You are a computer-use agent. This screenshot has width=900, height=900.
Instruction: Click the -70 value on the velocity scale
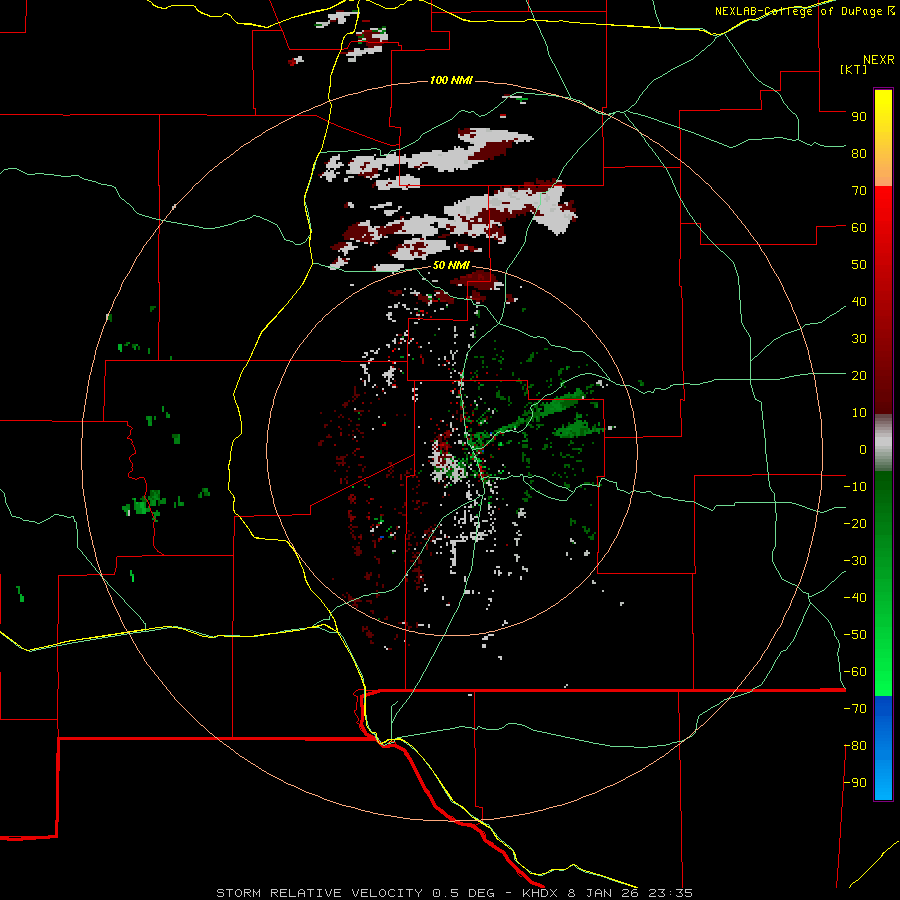click(x=855, y=709)
